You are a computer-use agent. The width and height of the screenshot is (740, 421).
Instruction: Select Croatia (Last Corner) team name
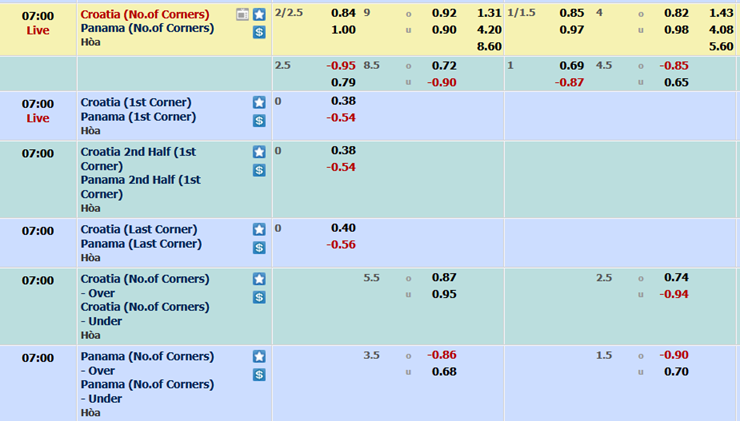[x=139, y=229]
